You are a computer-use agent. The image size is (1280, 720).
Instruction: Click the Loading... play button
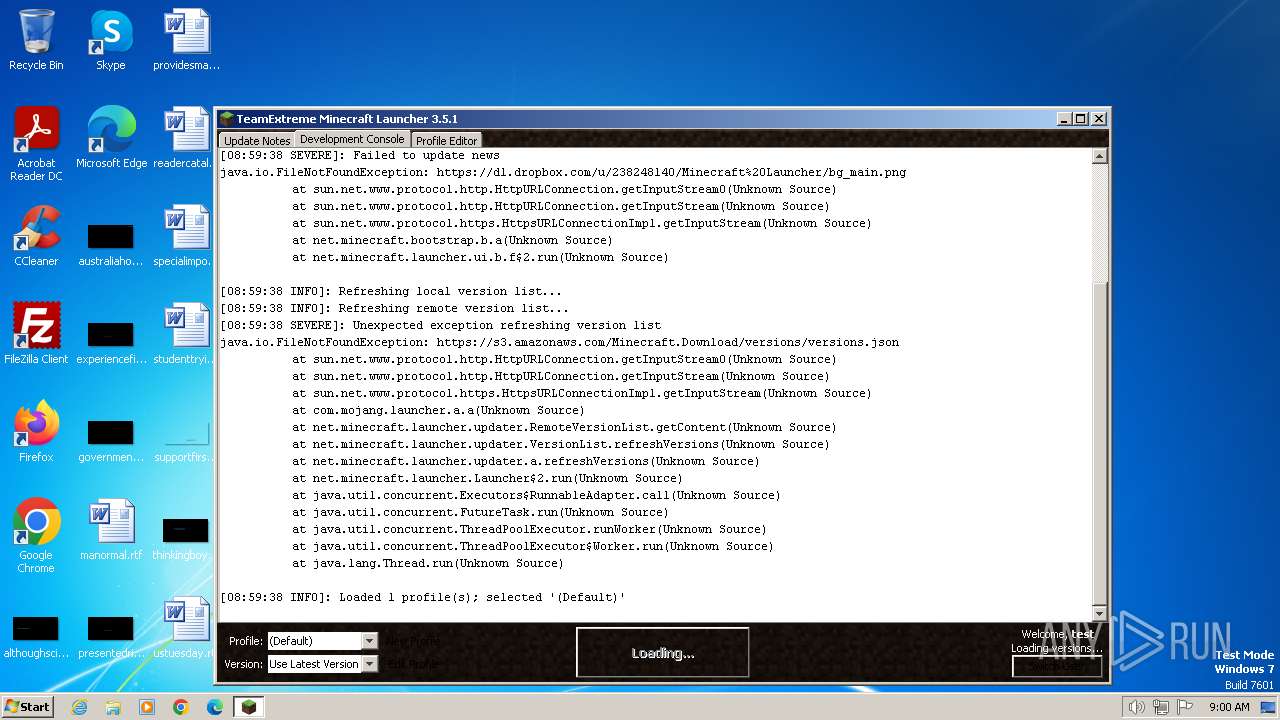point(662,653)
